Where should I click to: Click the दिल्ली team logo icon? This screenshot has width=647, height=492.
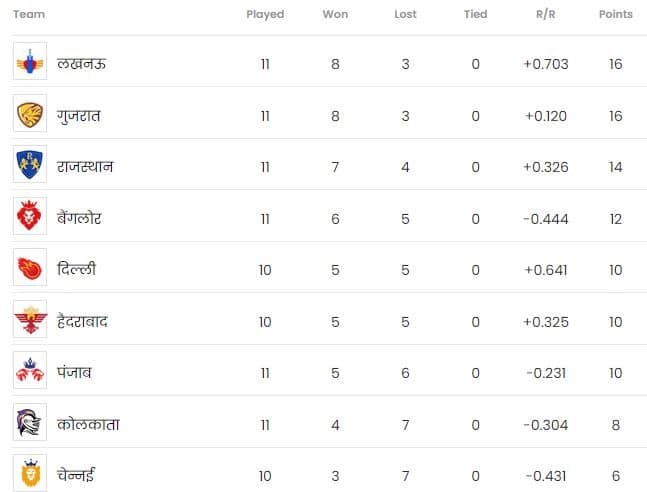[x=30, y=269]
